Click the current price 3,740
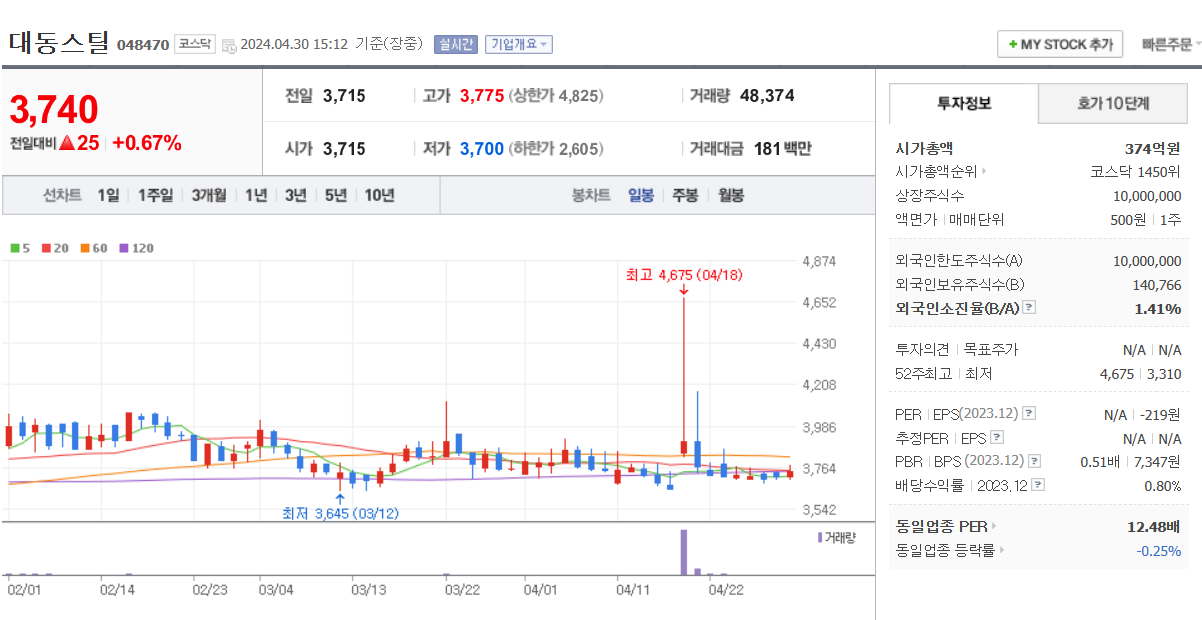This screenshot has width=1202, height=620. click(54, 109)
